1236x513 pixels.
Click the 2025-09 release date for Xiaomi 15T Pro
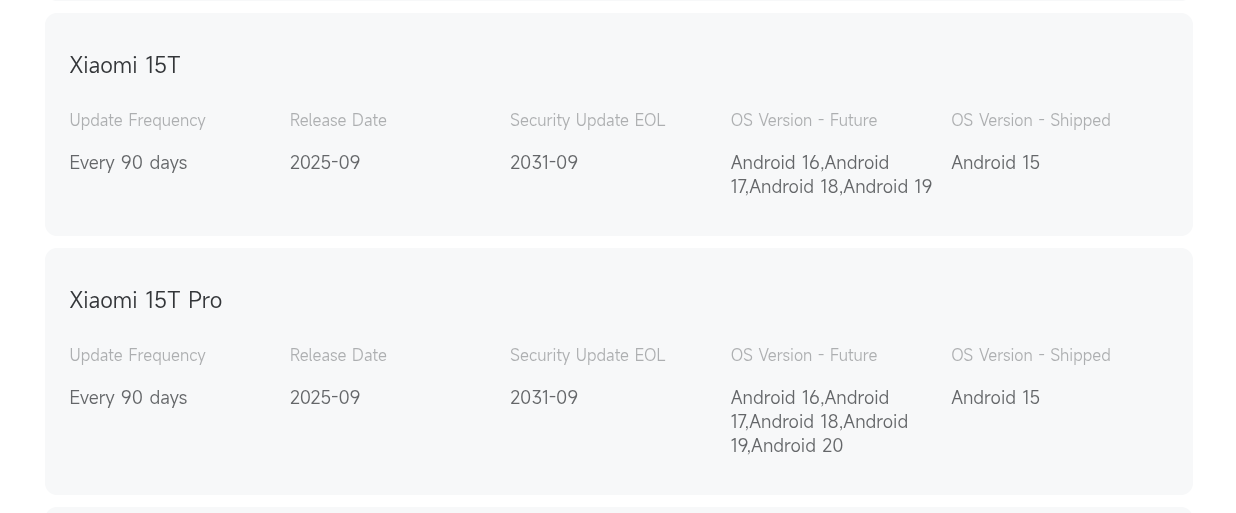click(325, 397)
